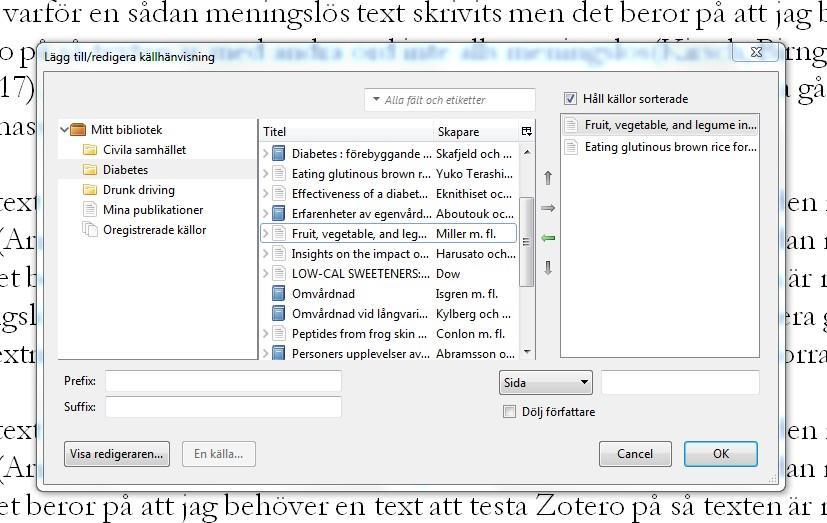Open the Sida locator type dropdown

pos(545,383)
